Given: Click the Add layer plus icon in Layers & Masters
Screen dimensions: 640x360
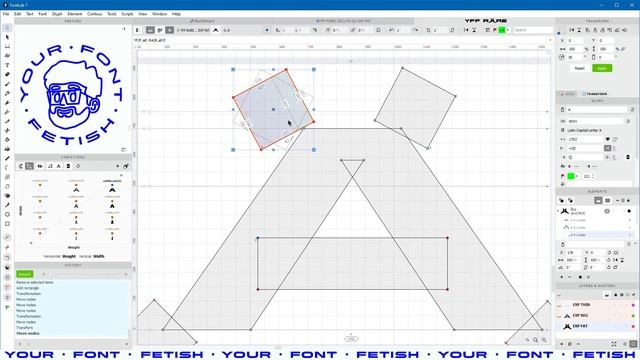Looking at the screenshot, I should (562, 344).
